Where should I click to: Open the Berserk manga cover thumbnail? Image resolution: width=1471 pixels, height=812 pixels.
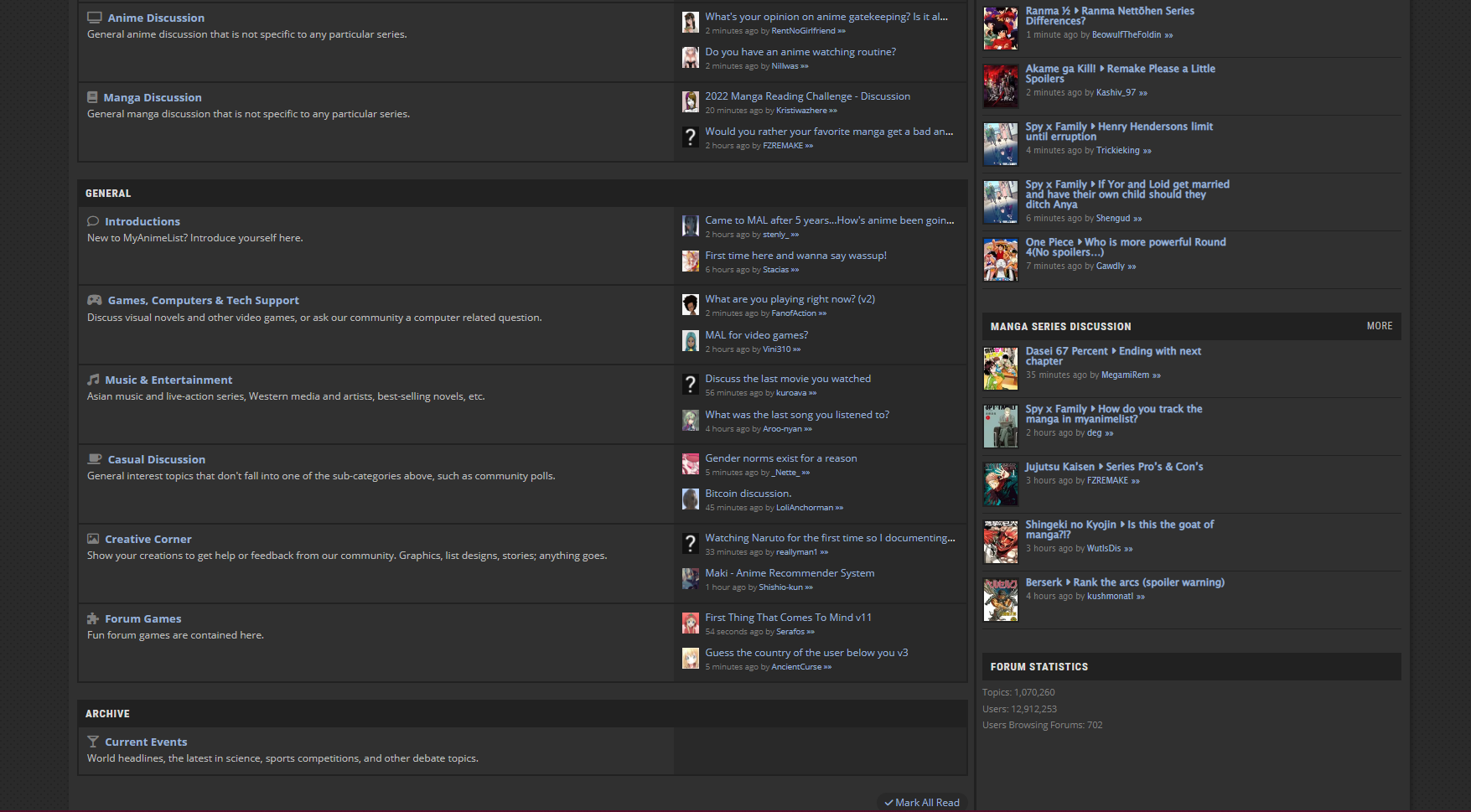point(1000,599)
